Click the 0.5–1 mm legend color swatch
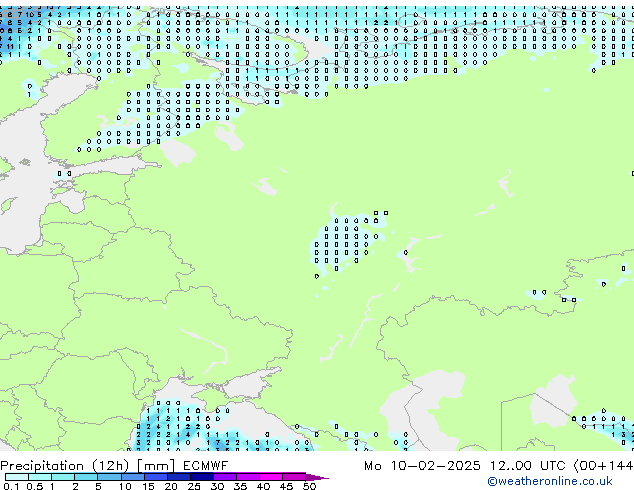The image size is (634, 490). click(40, 477)
